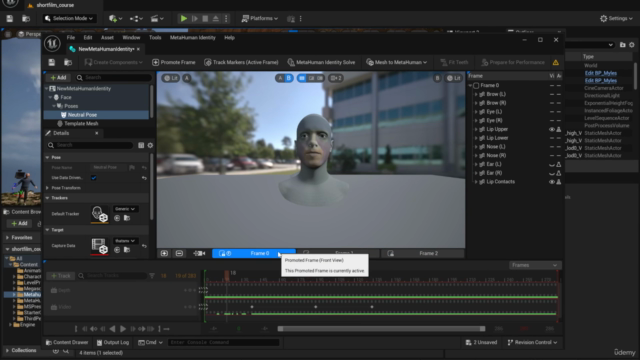Expand Pose Transform section
This screenshot has height=360, width=640.
47,188
